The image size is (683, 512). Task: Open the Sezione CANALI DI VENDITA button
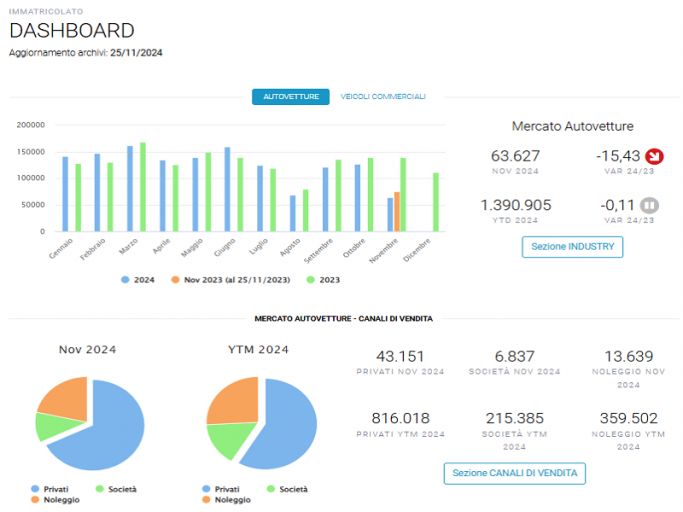(514, 473)
